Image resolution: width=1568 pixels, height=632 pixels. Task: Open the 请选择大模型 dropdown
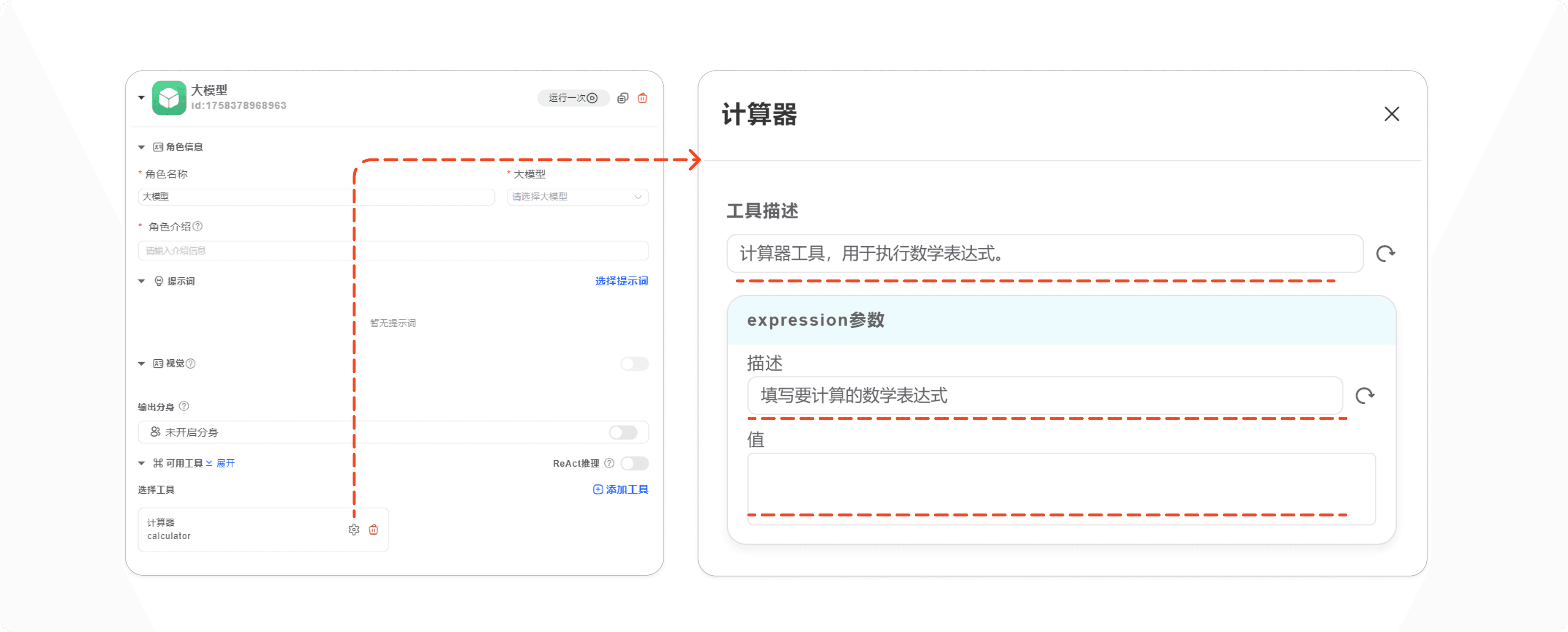pyautogui.click(x=577, y=197)
